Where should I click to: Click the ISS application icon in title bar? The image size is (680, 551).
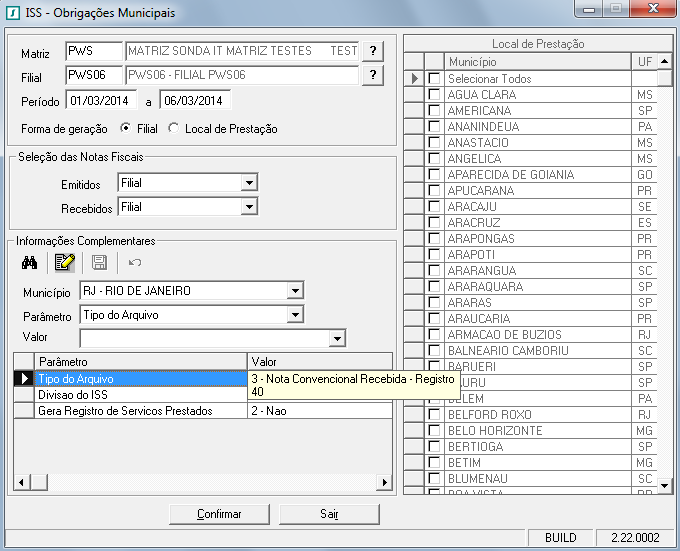[12, 12]
